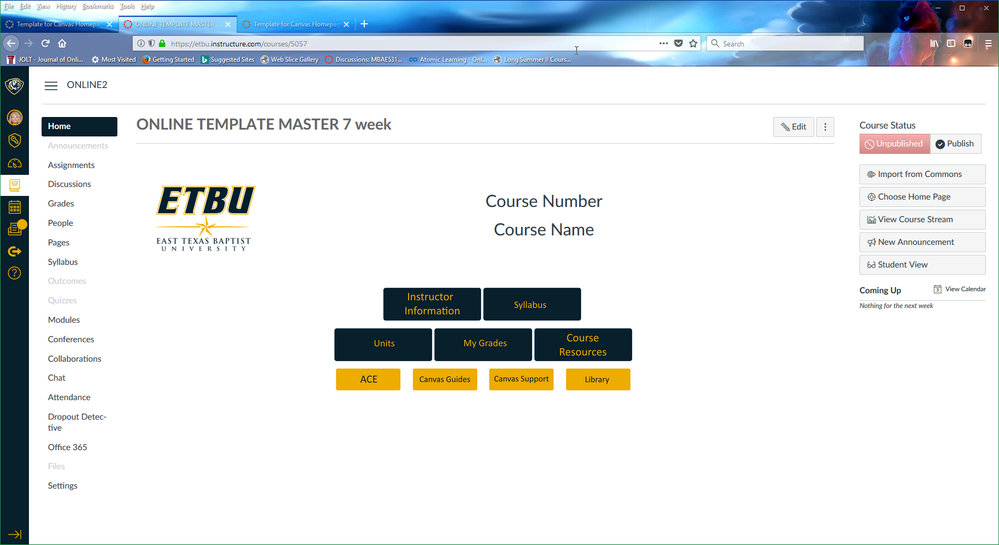Enter Student View
The image size is (999, 545).
click(x=922, y=265)
